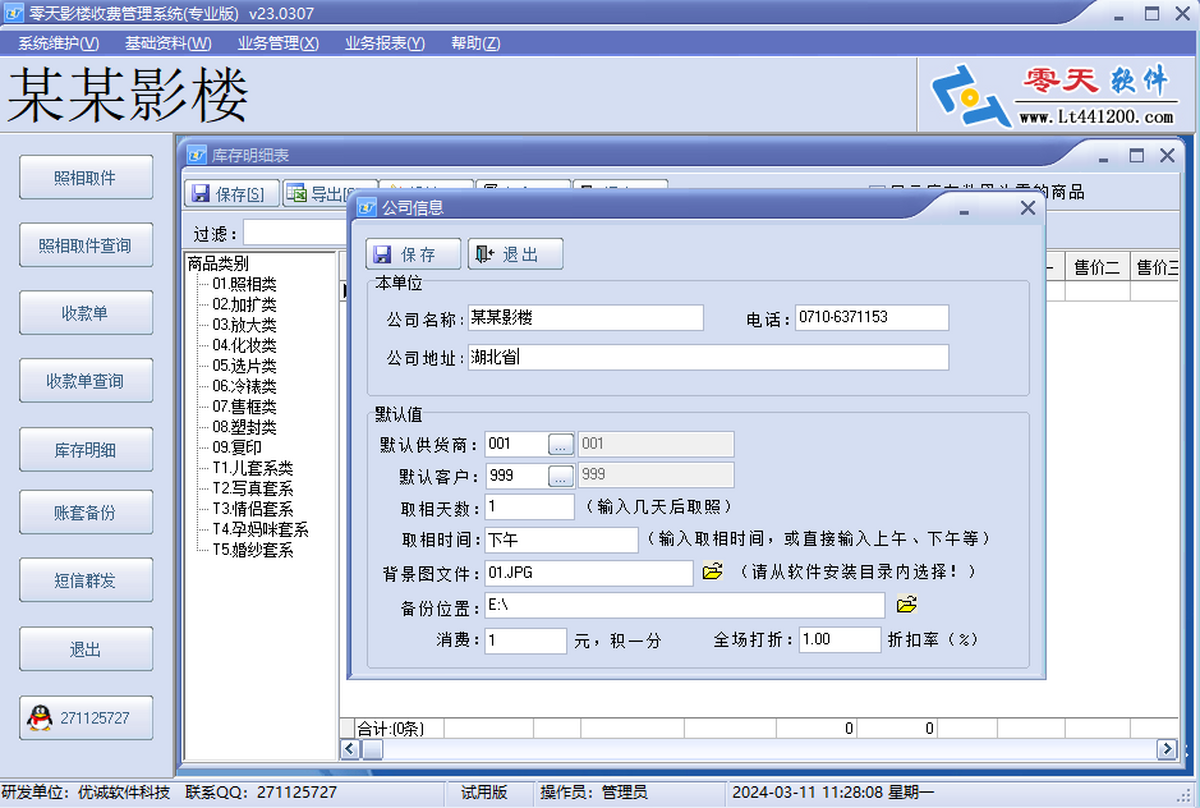Select 07.售框类 in category tree
This screenshot has height=808, width=1200.
pyautogui.click(x=244, y=407)
